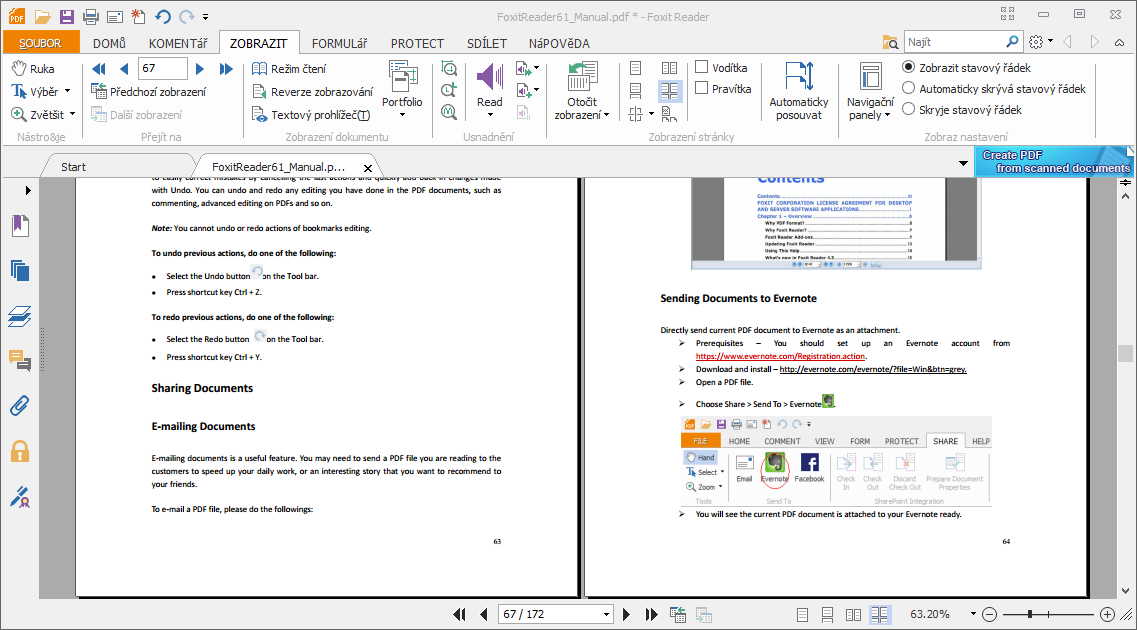The width and height of the screenshot is (1137, 630).
Task: Toggle continuous facing view in ribbon
Action: click(669, 91)
